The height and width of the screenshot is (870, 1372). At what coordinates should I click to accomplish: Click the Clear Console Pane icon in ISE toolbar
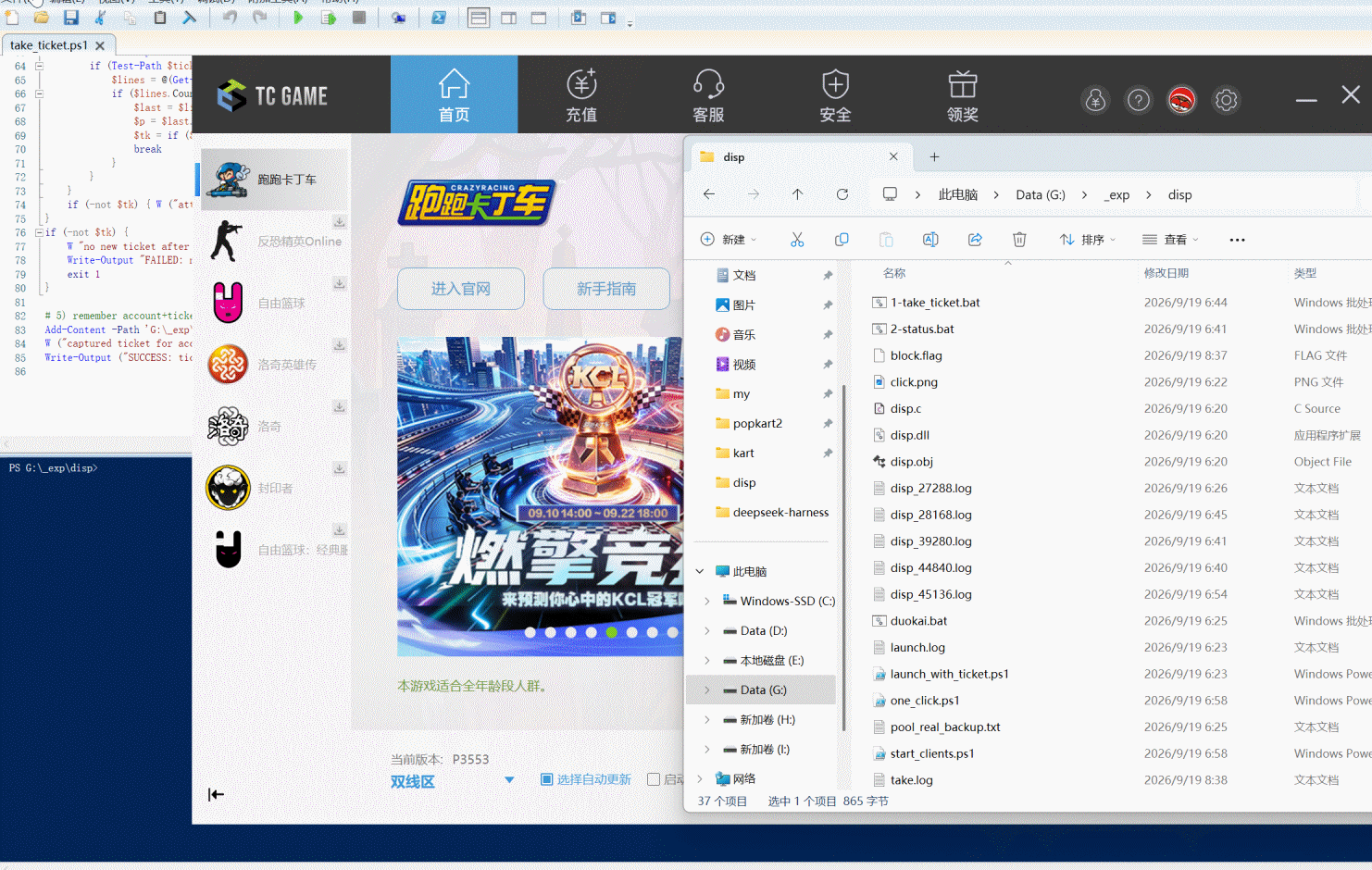[x=189, y=18]
